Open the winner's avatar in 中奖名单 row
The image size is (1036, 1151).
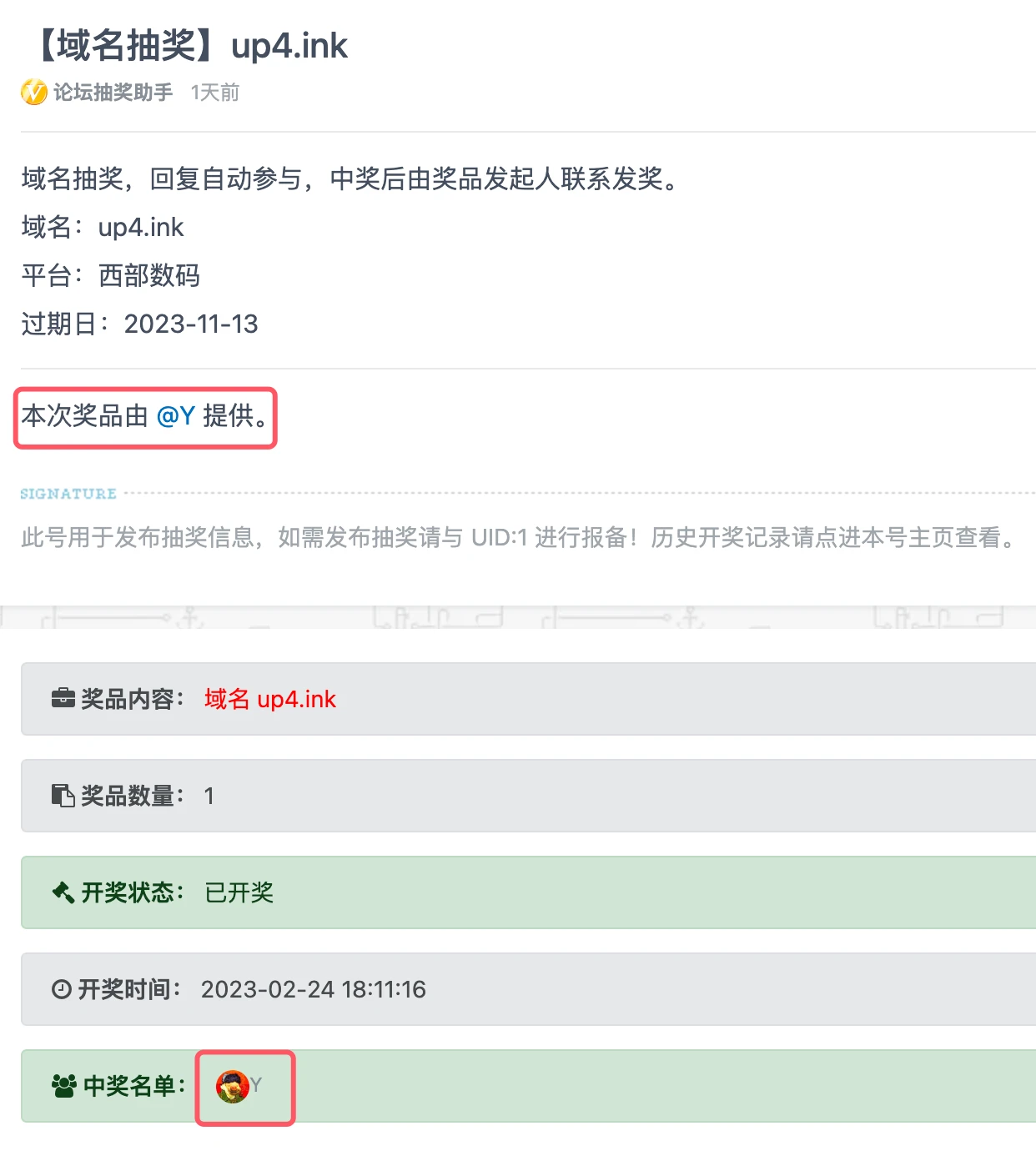pos(232,1086)
